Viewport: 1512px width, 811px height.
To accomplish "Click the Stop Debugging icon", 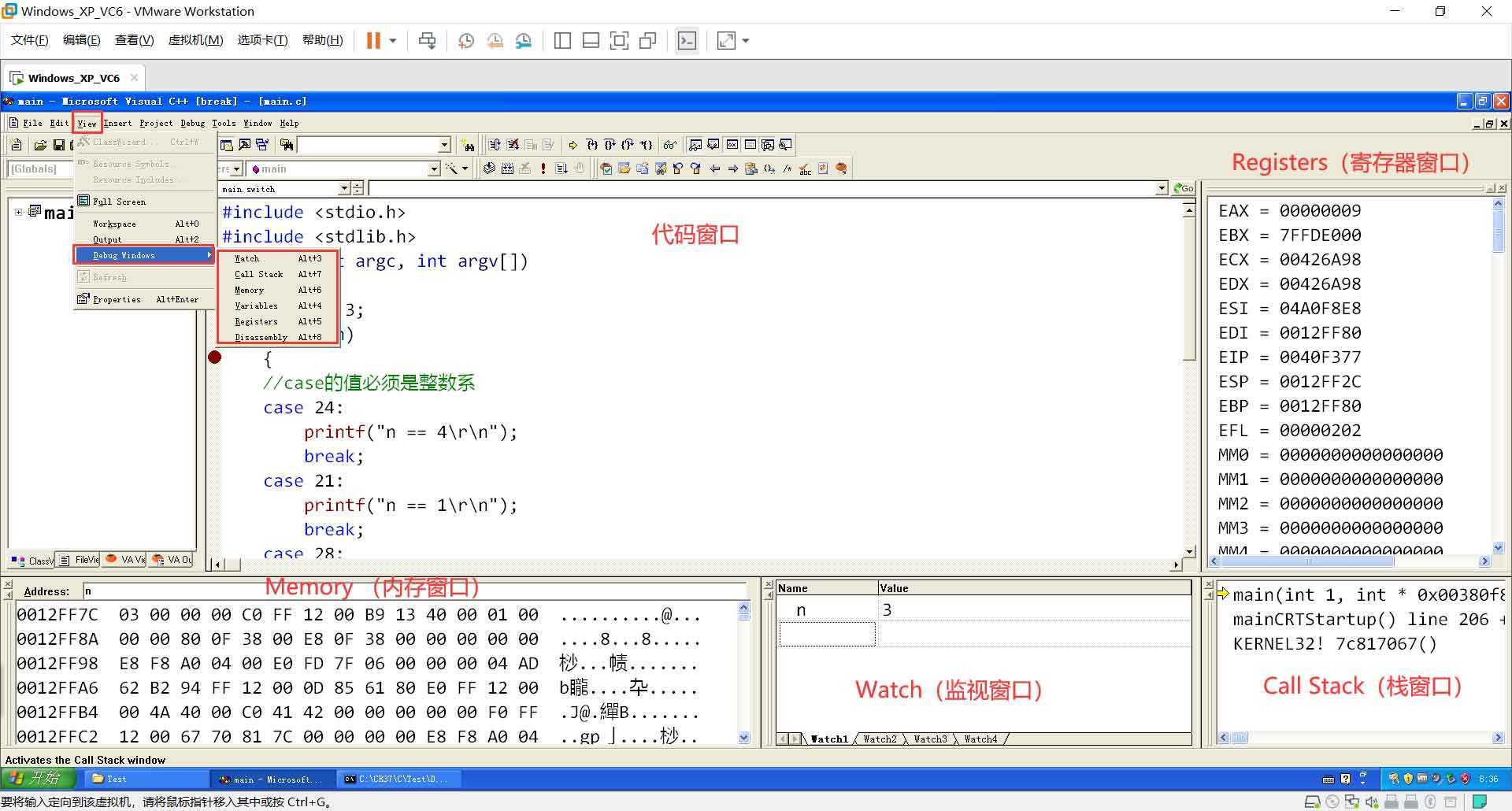I will pyautogui.click(x=513, y=145).
